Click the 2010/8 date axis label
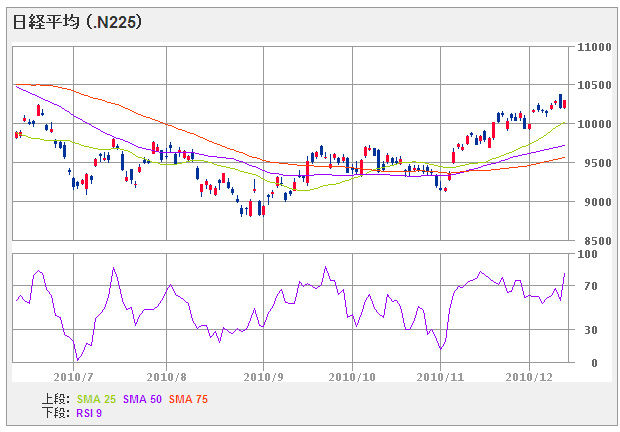Screen dimensions: 620x432 (x=166, y=377)
